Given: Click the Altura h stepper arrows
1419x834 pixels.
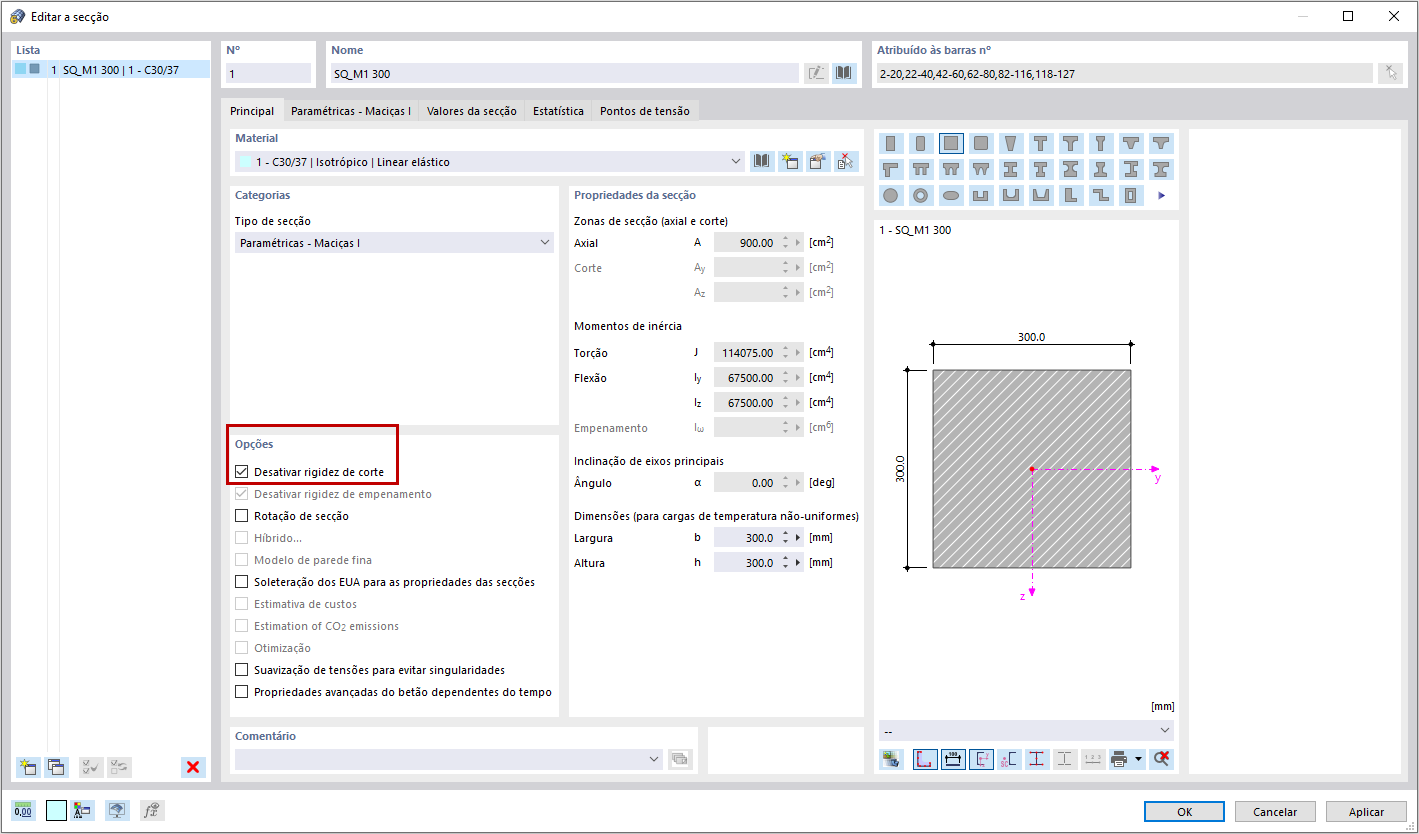Looking at the screenshot, I should [x=785, y=563].
